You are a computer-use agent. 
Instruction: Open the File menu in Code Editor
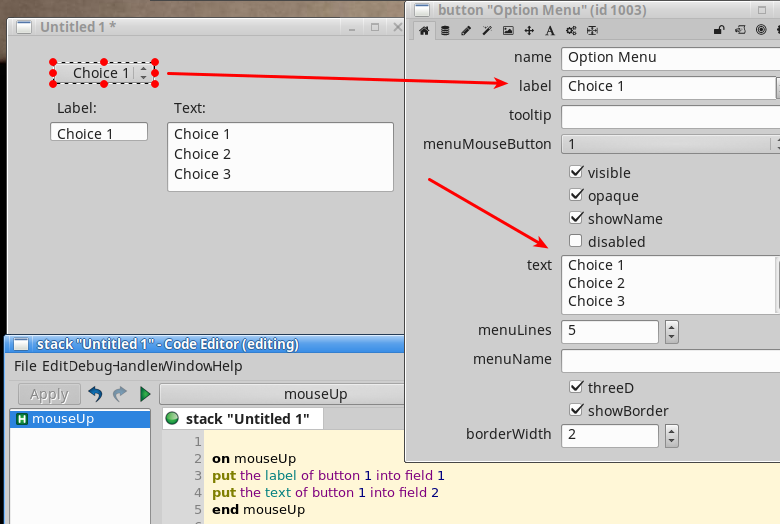click(x=25, y=366)
